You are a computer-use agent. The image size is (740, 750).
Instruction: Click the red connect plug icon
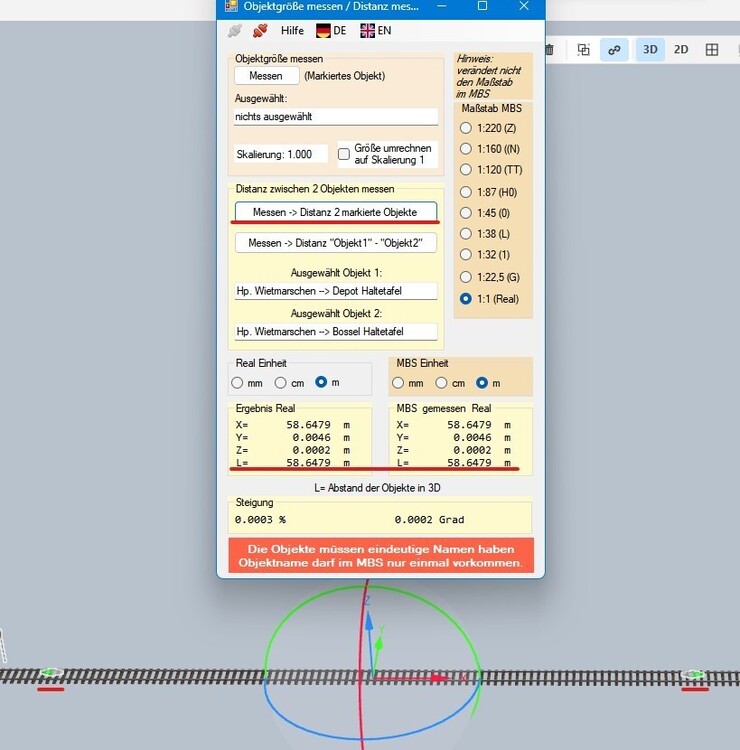(x=260, y=31)
